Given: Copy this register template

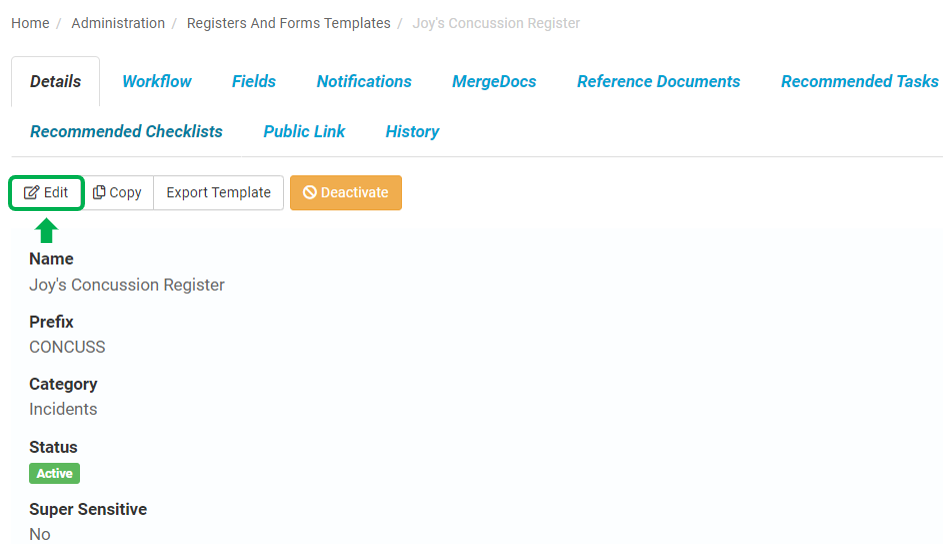Looking at the screenshot, I should pos(118,192).
